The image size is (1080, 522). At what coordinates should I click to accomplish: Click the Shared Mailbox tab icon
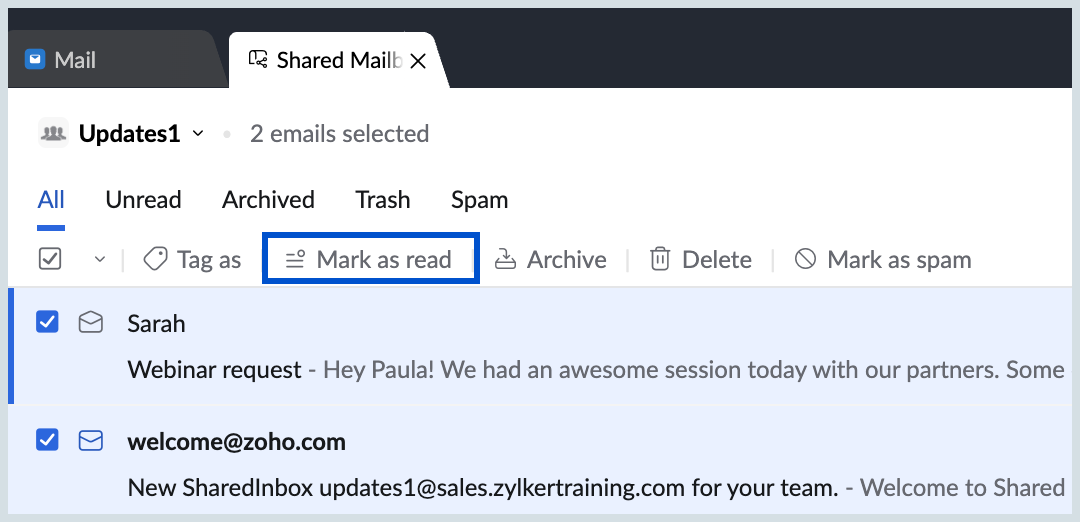click(x=258, y=60)
